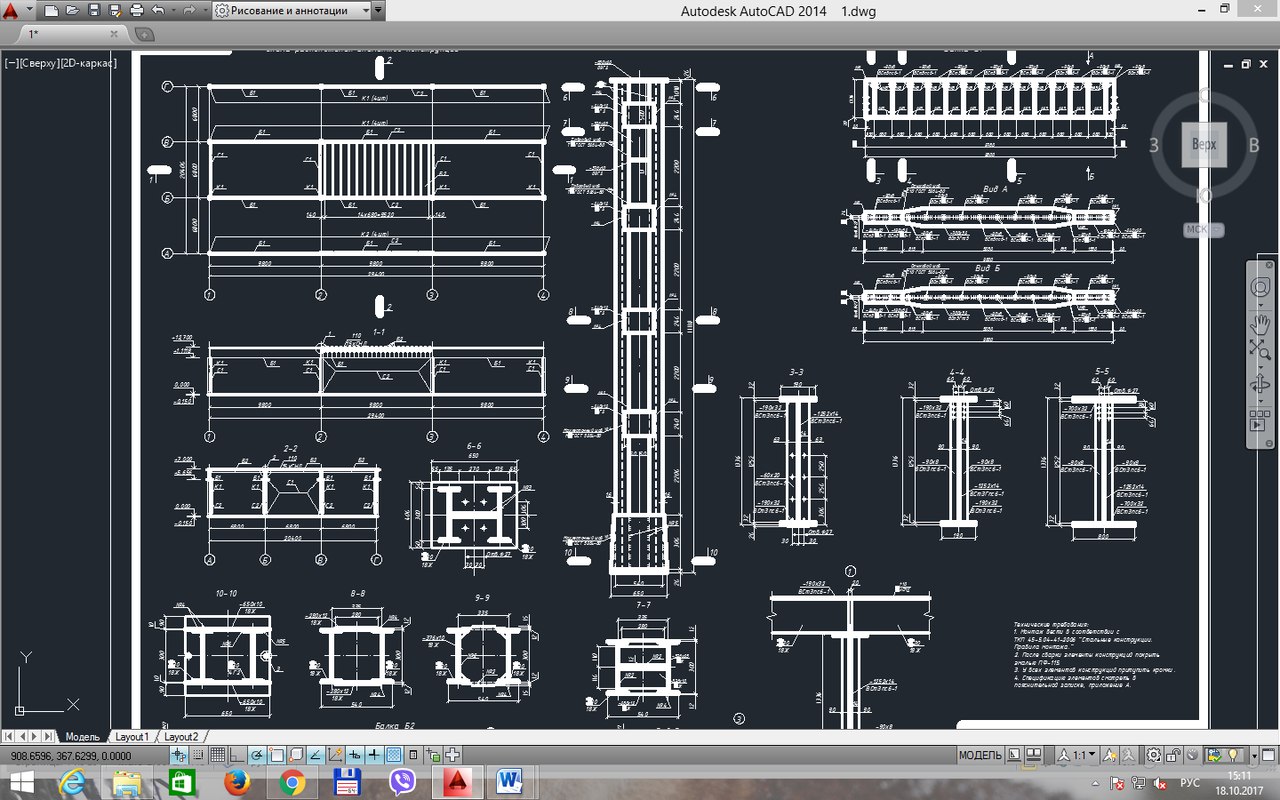Select the Pan hand tool
The height and width of the screenshot is (800, 1280).
coord(1260,322)
